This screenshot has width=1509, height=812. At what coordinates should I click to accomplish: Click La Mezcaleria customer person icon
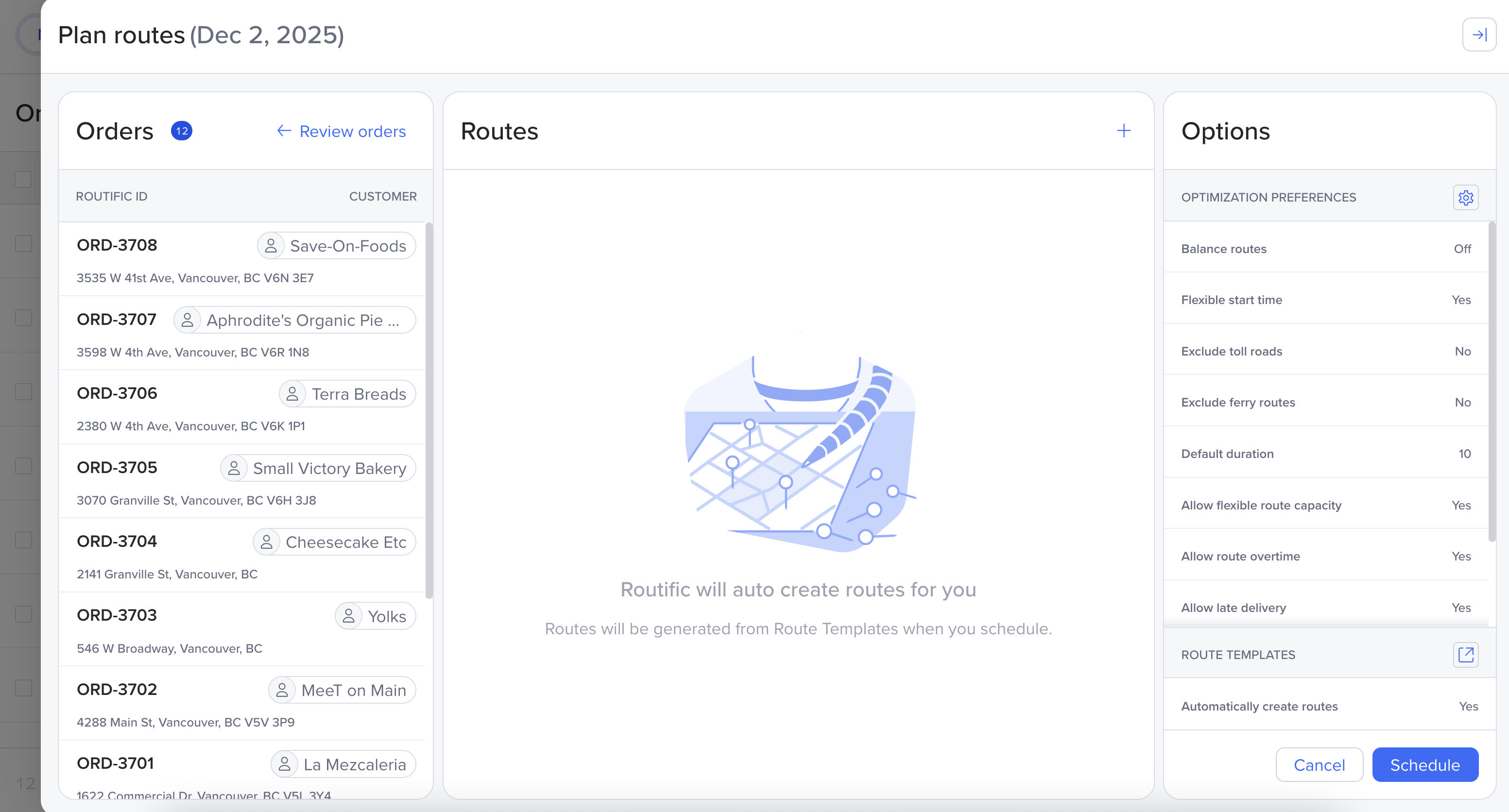285,764
